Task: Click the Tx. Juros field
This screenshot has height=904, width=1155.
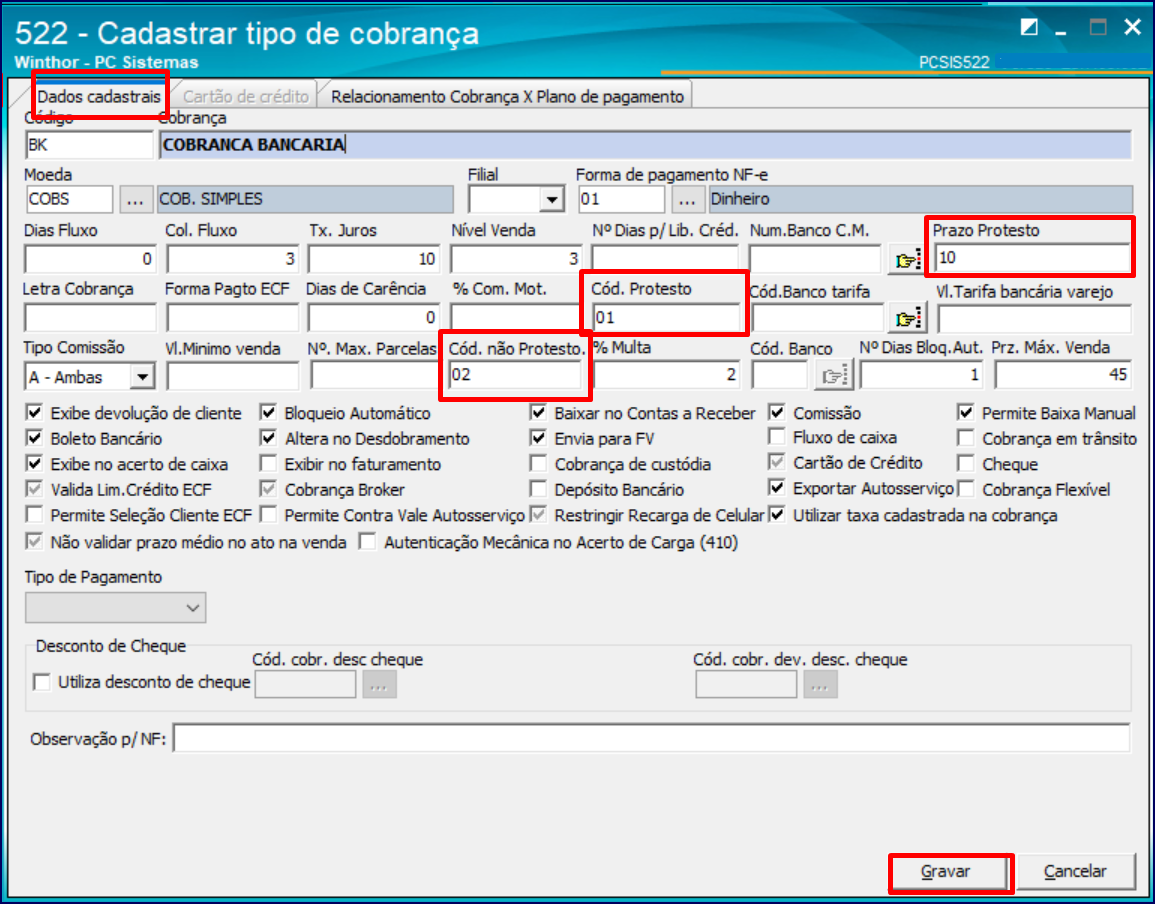Action: (x=373, y=259)
